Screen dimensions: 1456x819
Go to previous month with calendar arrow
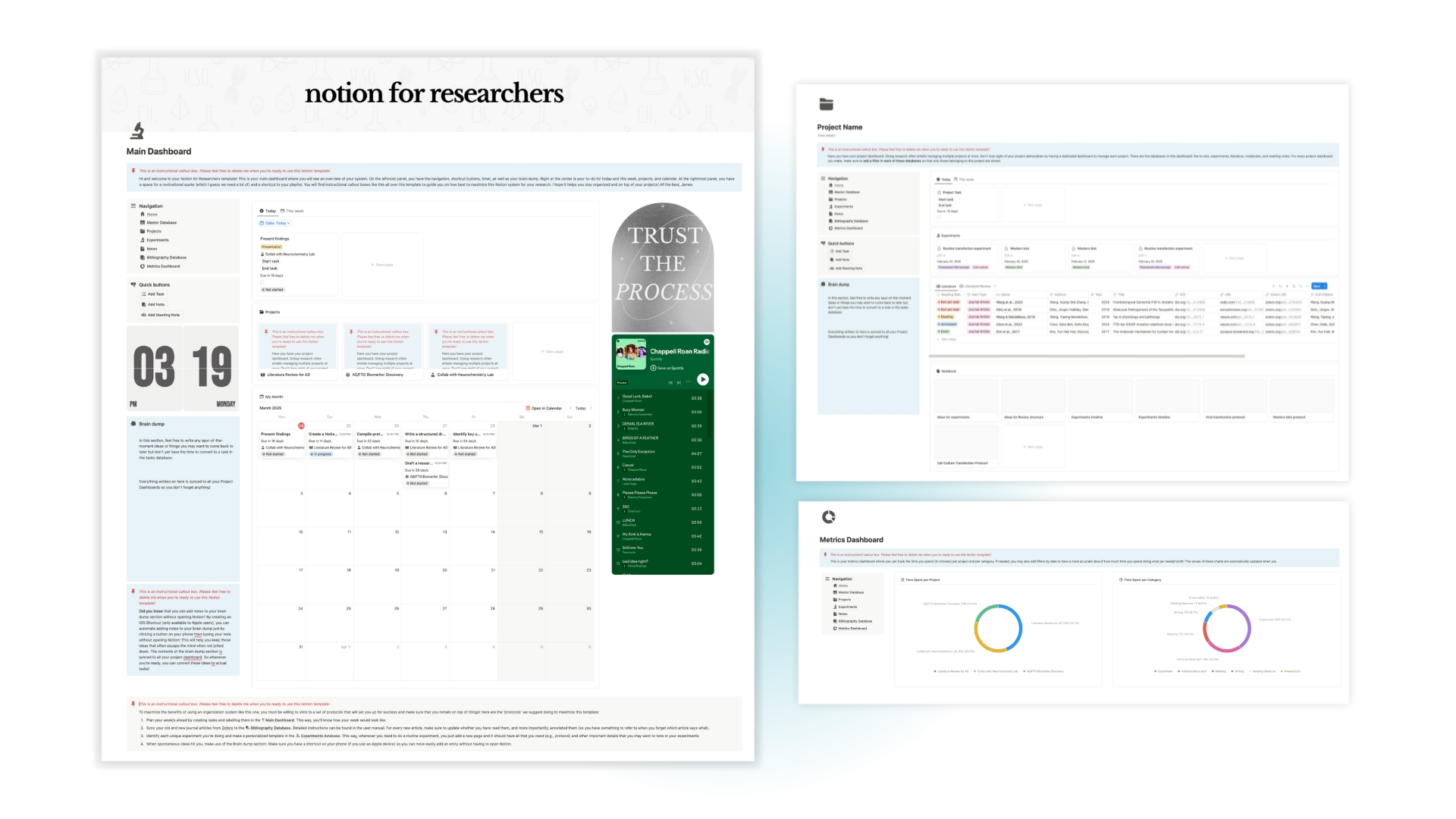[570, 408]
